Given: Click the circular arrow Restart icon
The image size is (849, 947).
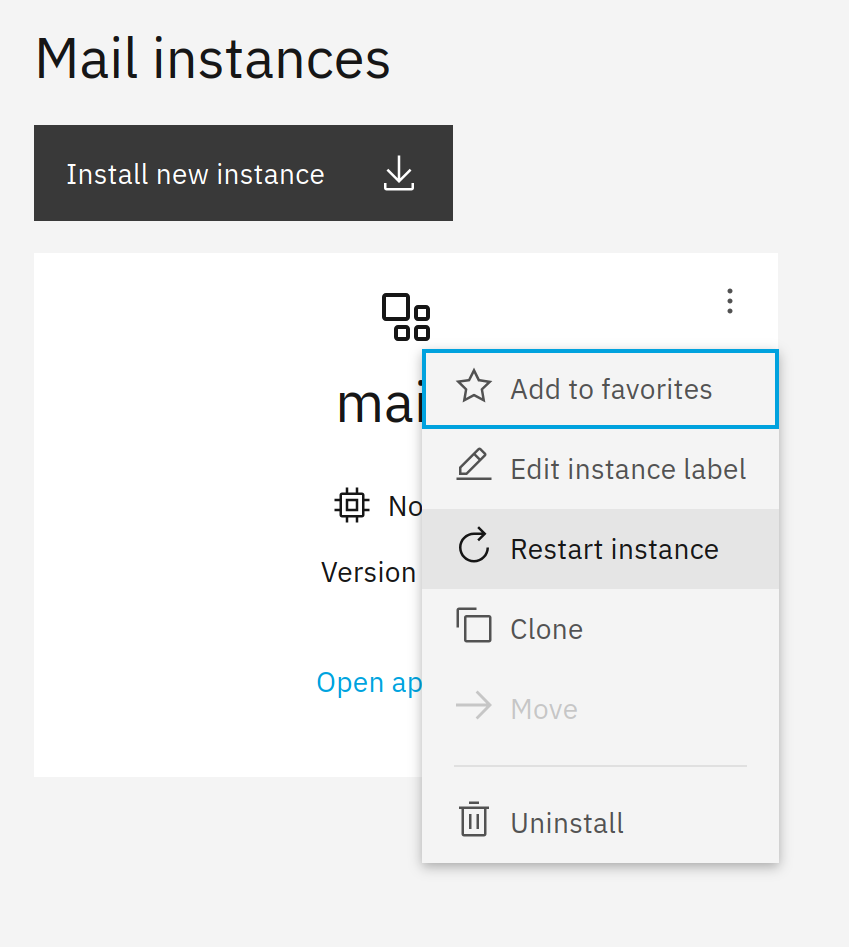Looking at the screenshot, I should coord(473,548).
